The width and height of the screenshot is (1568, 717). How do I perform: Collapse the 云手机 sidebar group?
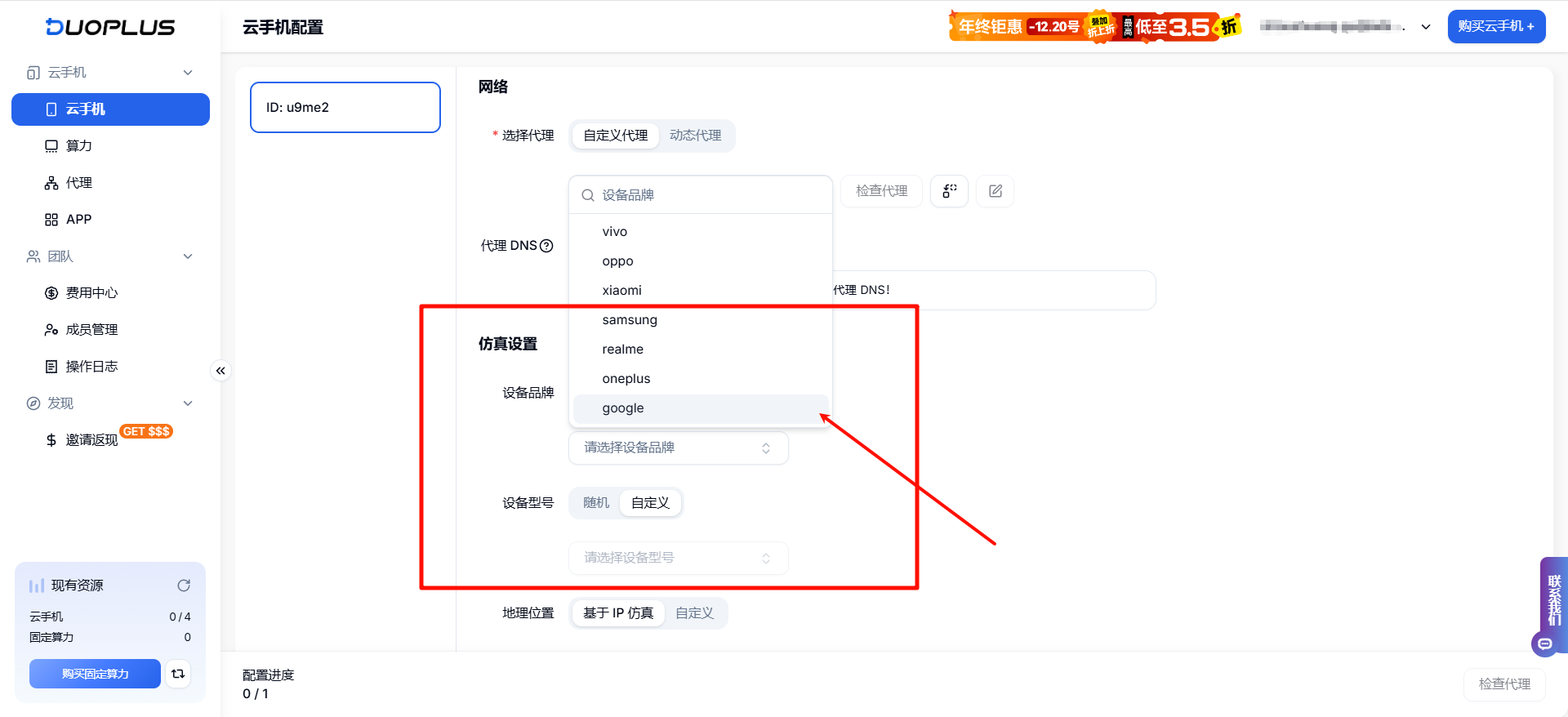click(188, 73)
